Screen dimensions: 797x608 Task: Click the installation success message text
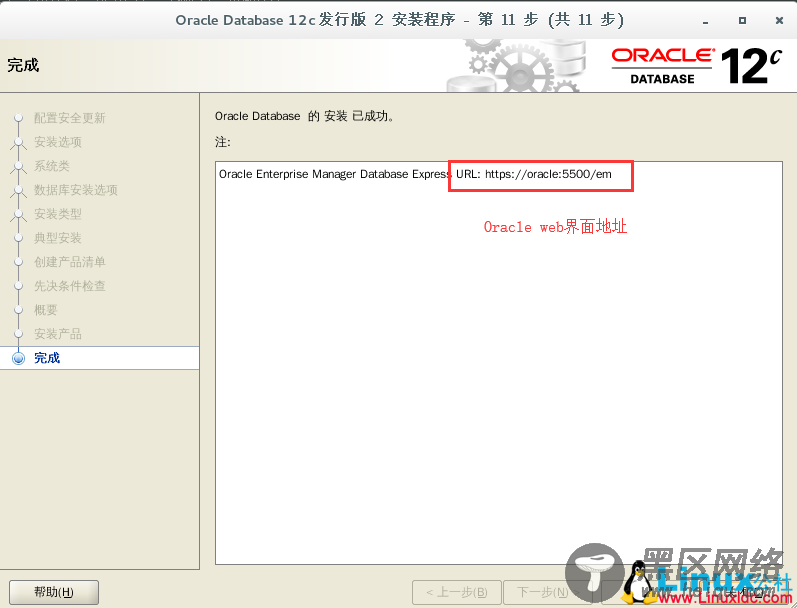point(305,116)
